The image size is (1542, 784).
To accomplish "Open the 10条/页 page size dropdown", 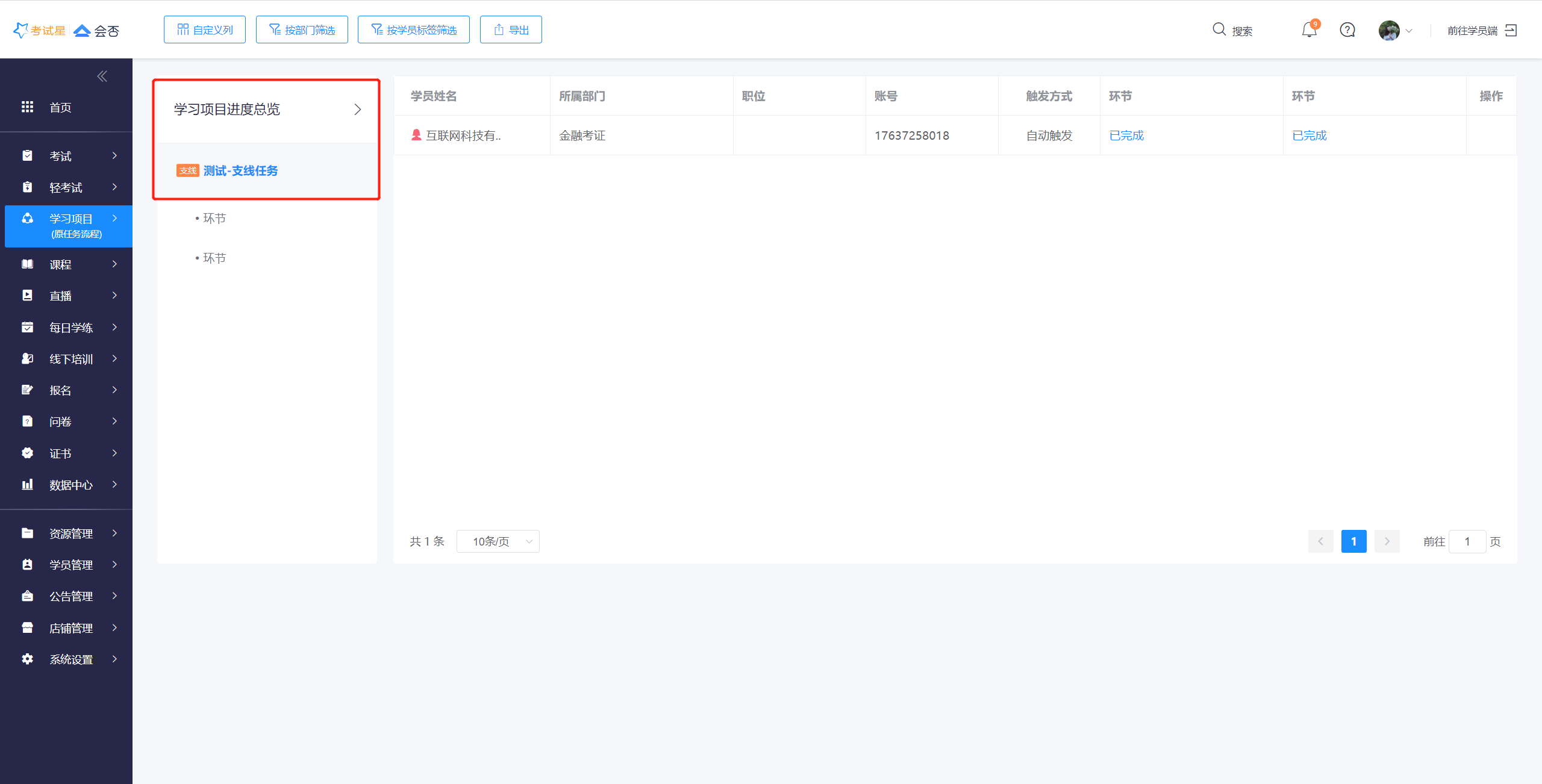I will (498, 541).
